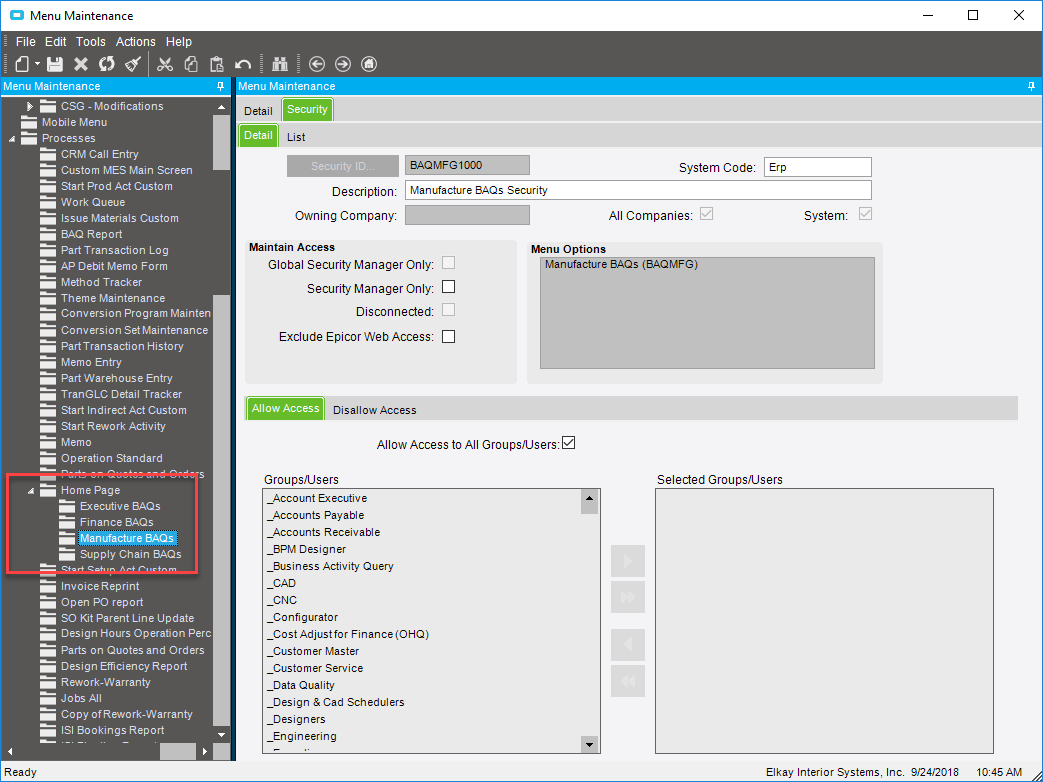The height and width of the screenshot is (782, 1043).
Task: Select Manufacture BAQs (BAQMFG) menu option
Action: click(x=621, y=264)
